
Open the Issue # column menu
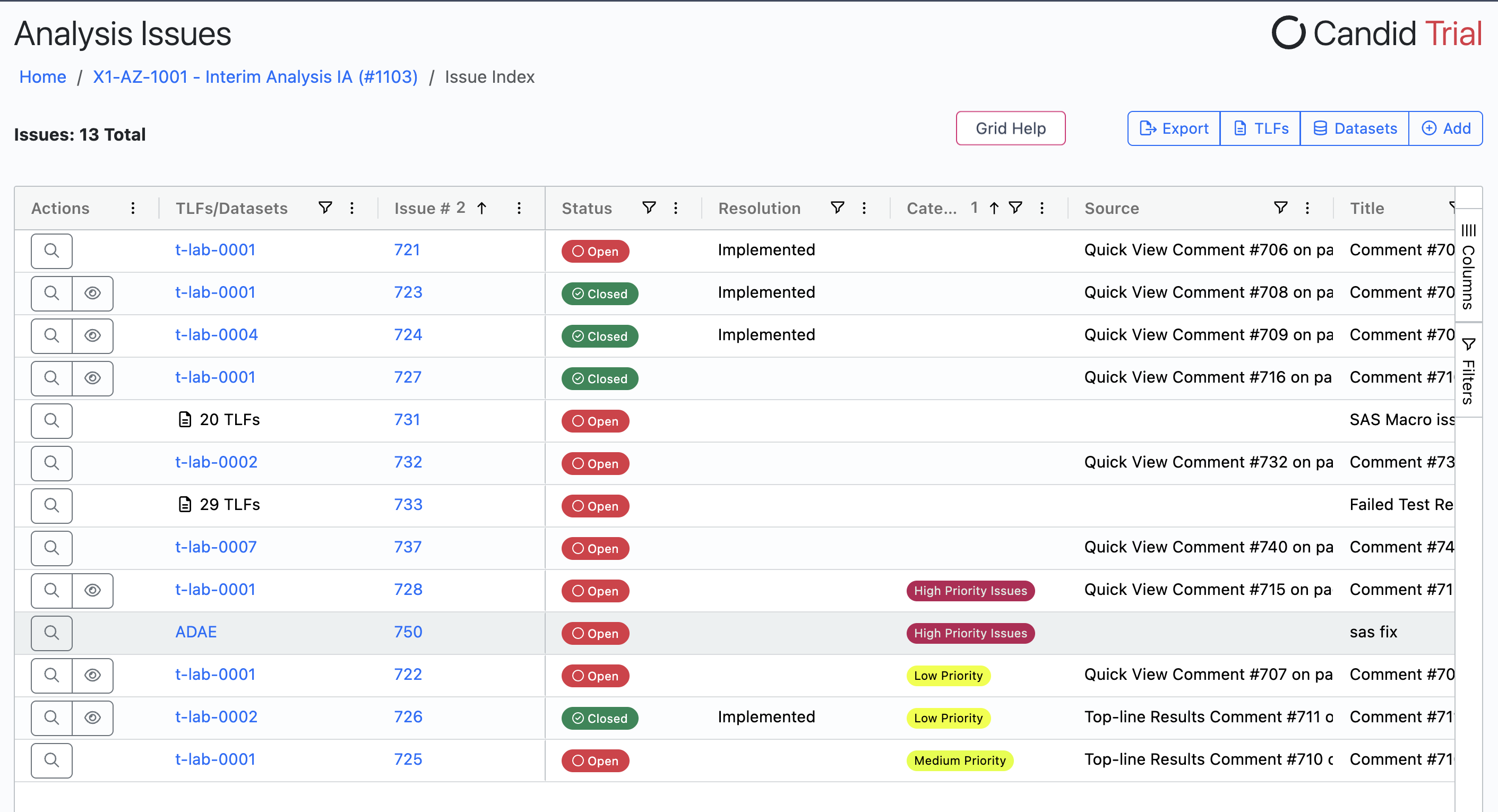[519, 208]
